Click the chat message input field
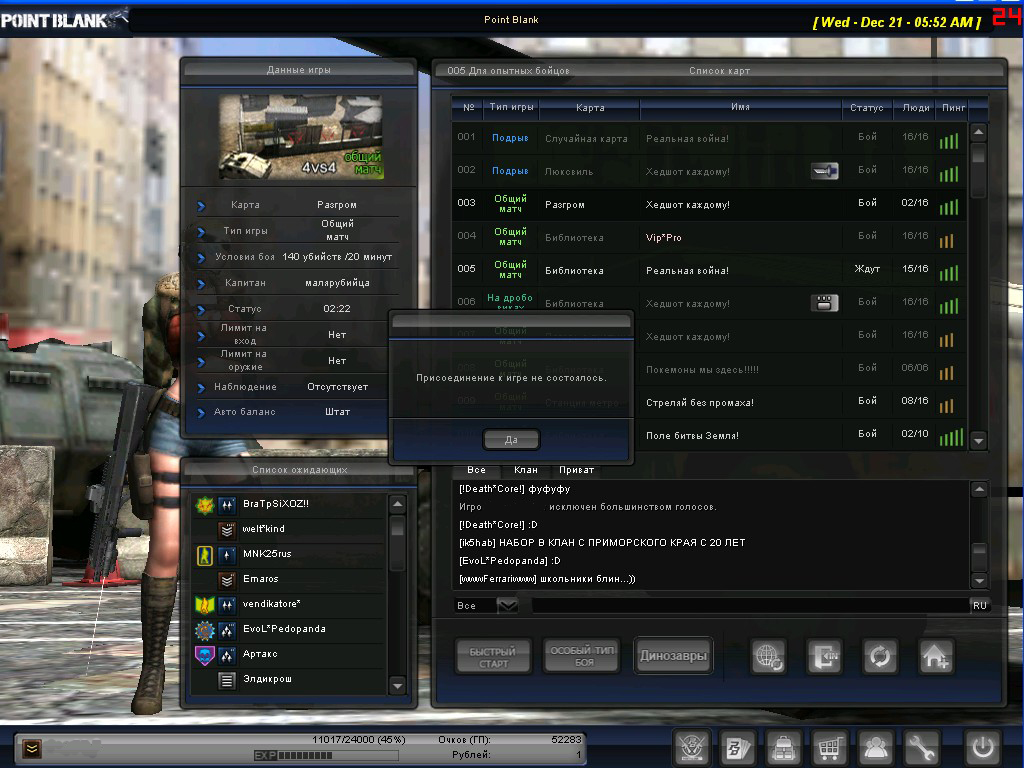The height and width of the screenshot is (768, 1024). (750, 605)
